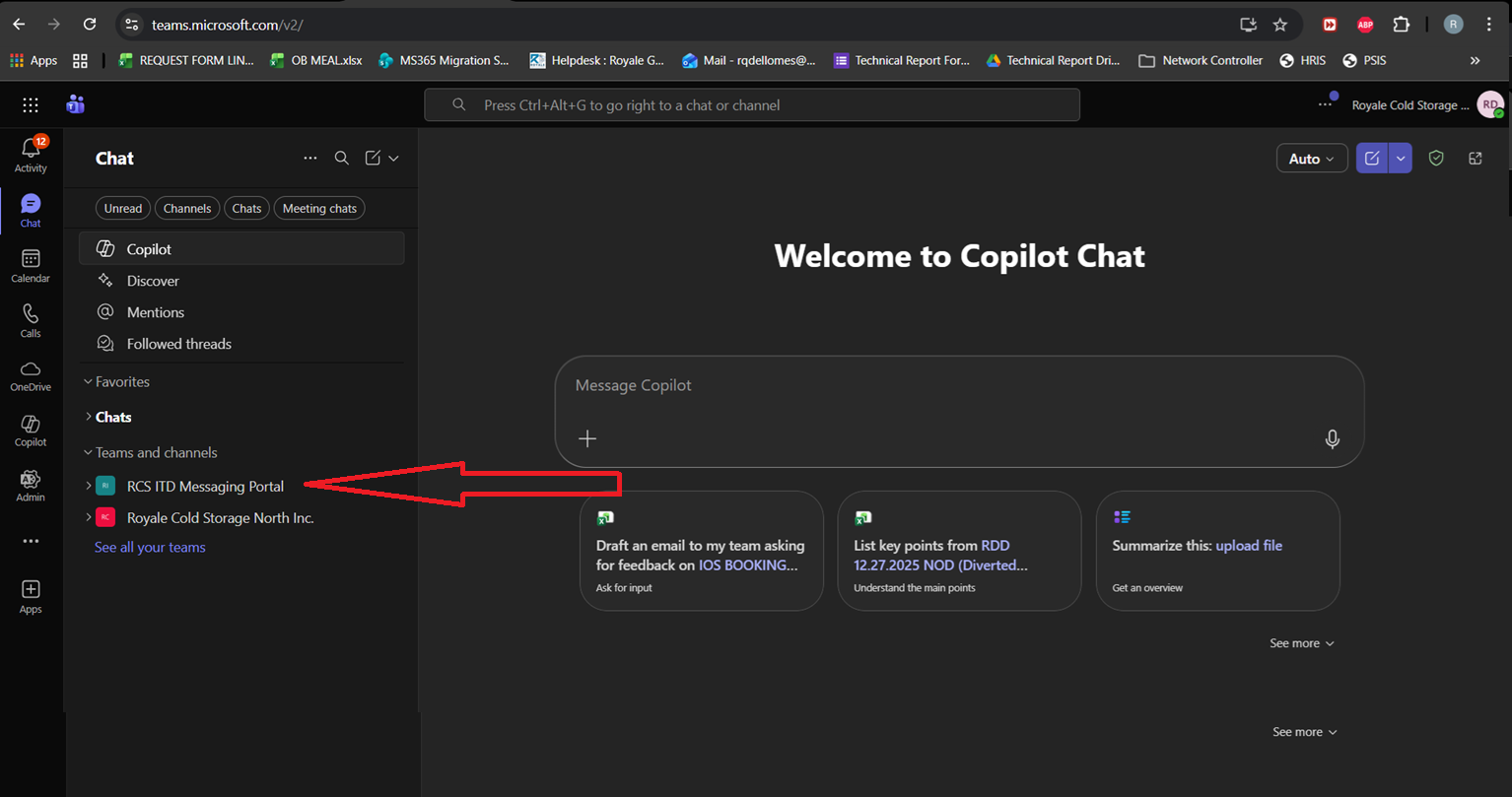Image resolution: width=1512 pixels, height=797 pixels.
Task: Open the Calendar app icon
Action: pos(31,265)
